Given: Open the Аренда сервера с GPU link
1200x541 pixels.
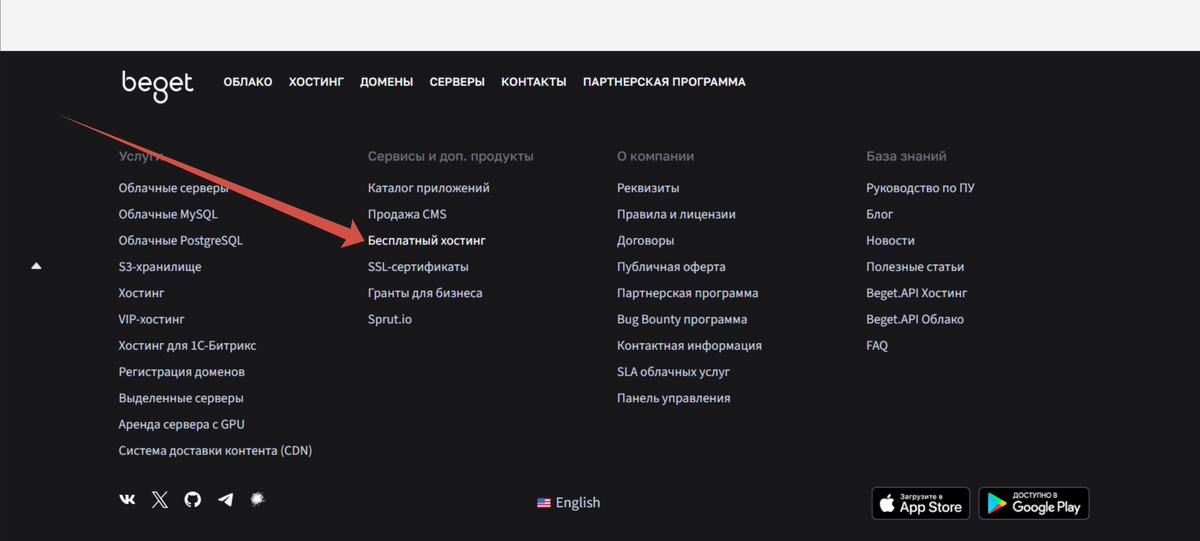Looking at the screenshot, I should (182, 424).
